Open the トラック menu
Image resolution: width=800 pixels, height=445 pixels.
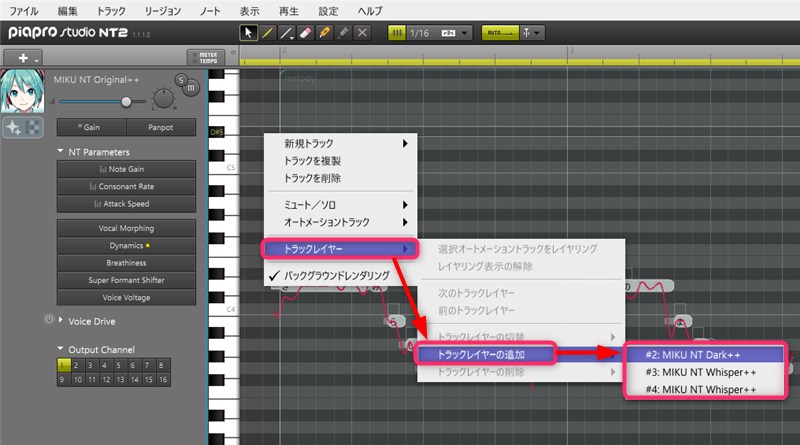click(111, 11)
